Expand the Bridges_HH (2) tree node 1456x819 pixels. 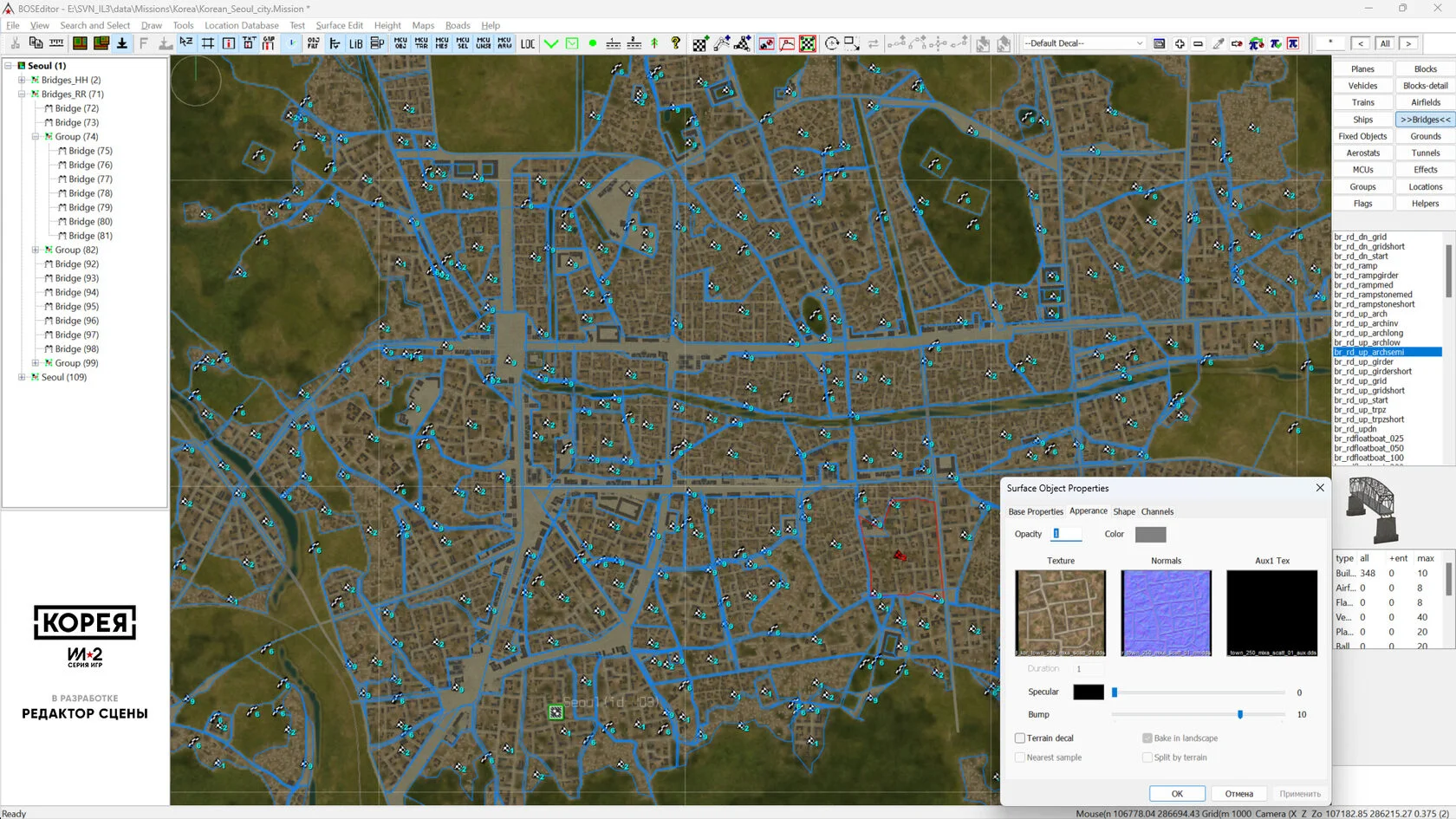(22, 80)
